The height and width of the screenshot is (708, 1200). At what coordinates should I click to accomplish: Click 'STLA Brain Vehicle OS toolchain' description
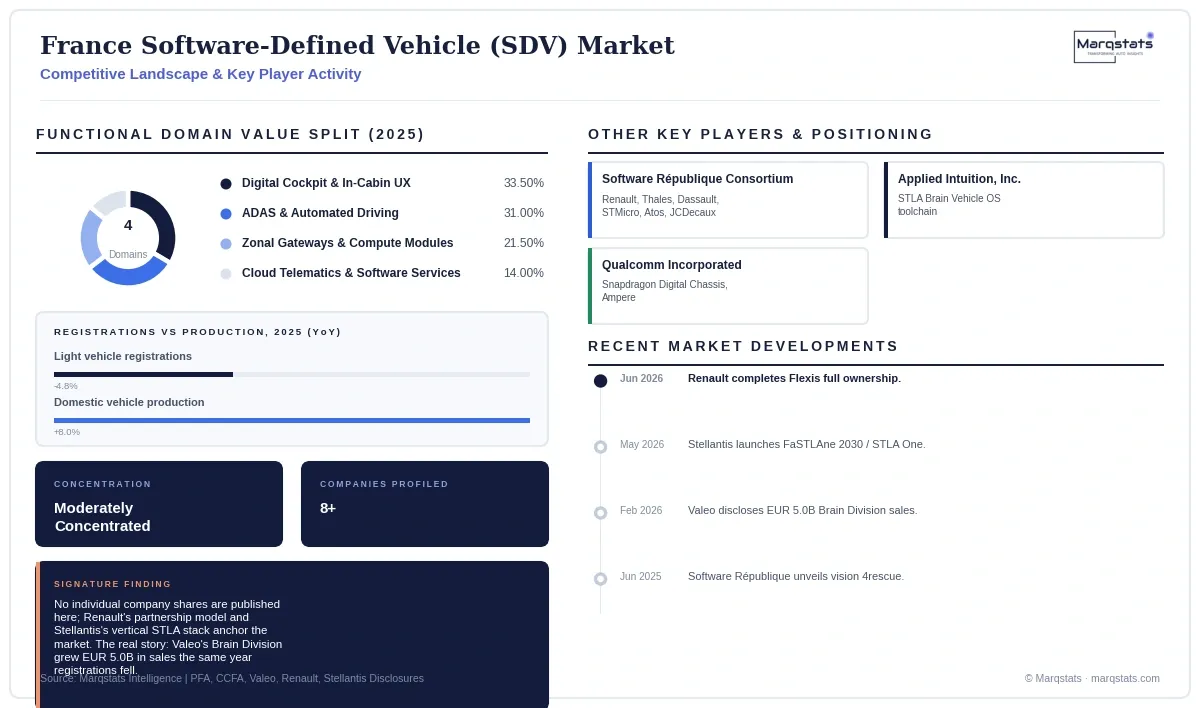(949, 206)
